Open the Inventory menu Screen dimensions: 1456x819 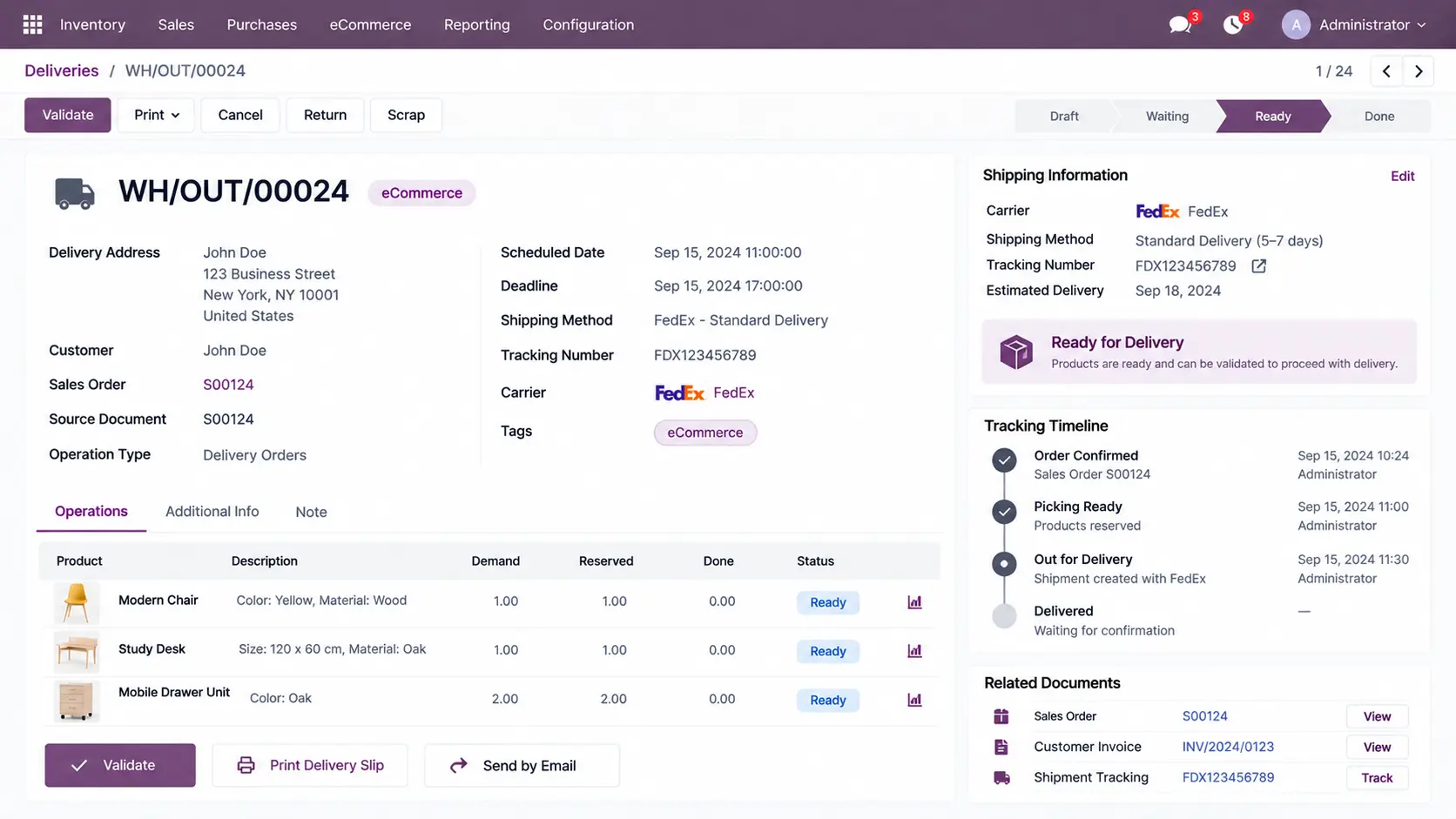coord(92,24)
